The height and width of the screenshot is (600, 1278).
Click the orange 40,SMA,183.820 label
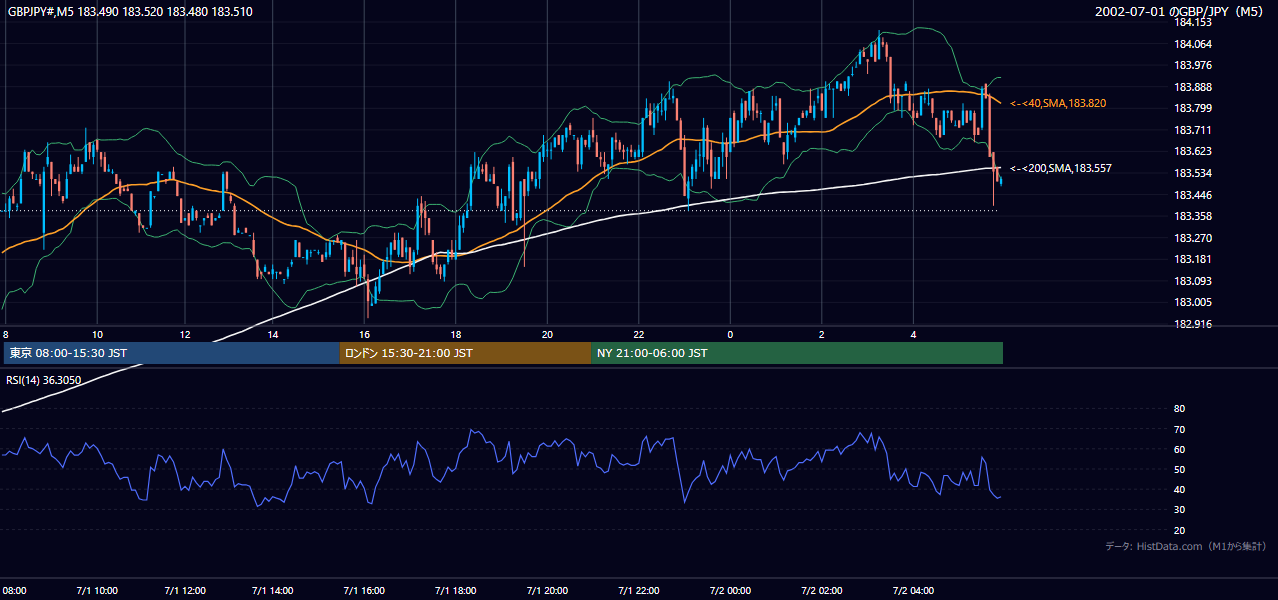(1058, 104)
